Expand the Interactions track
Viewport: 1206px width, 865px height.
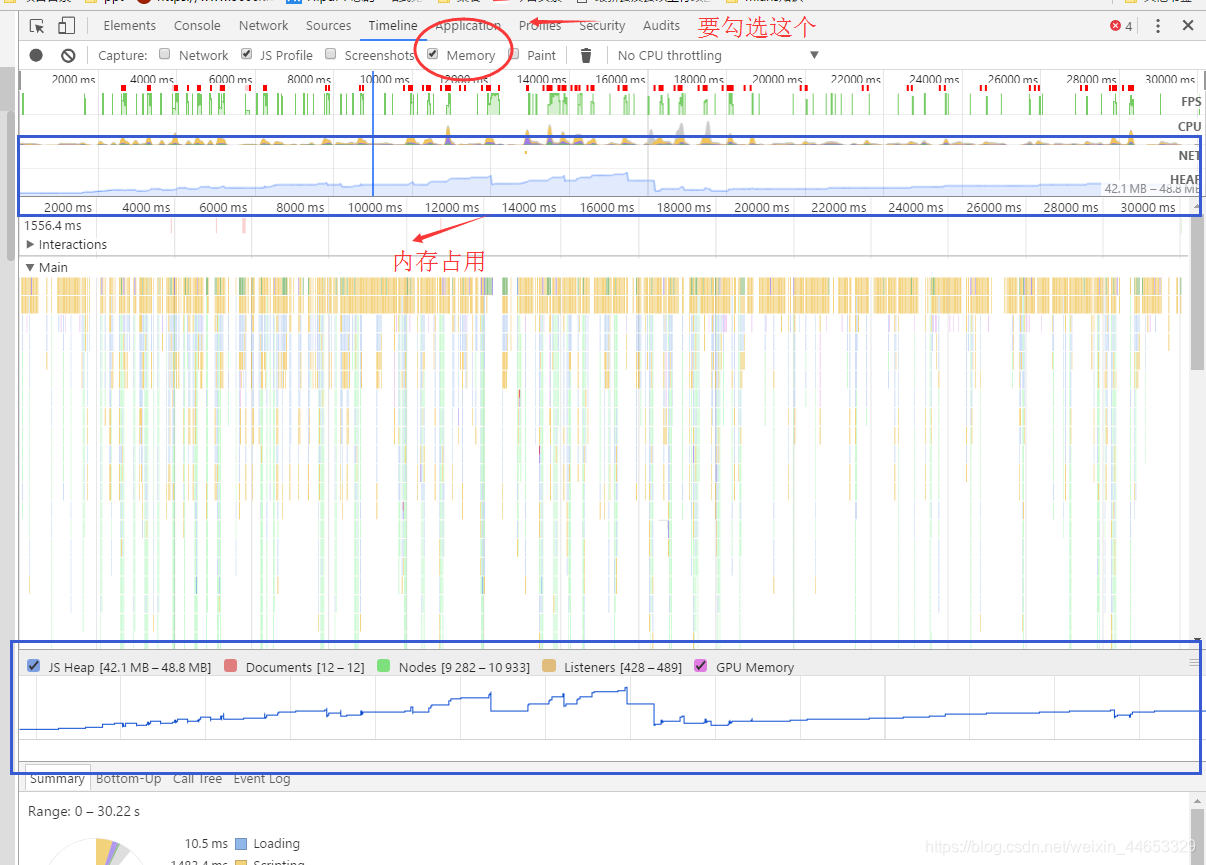coord(30,245)
